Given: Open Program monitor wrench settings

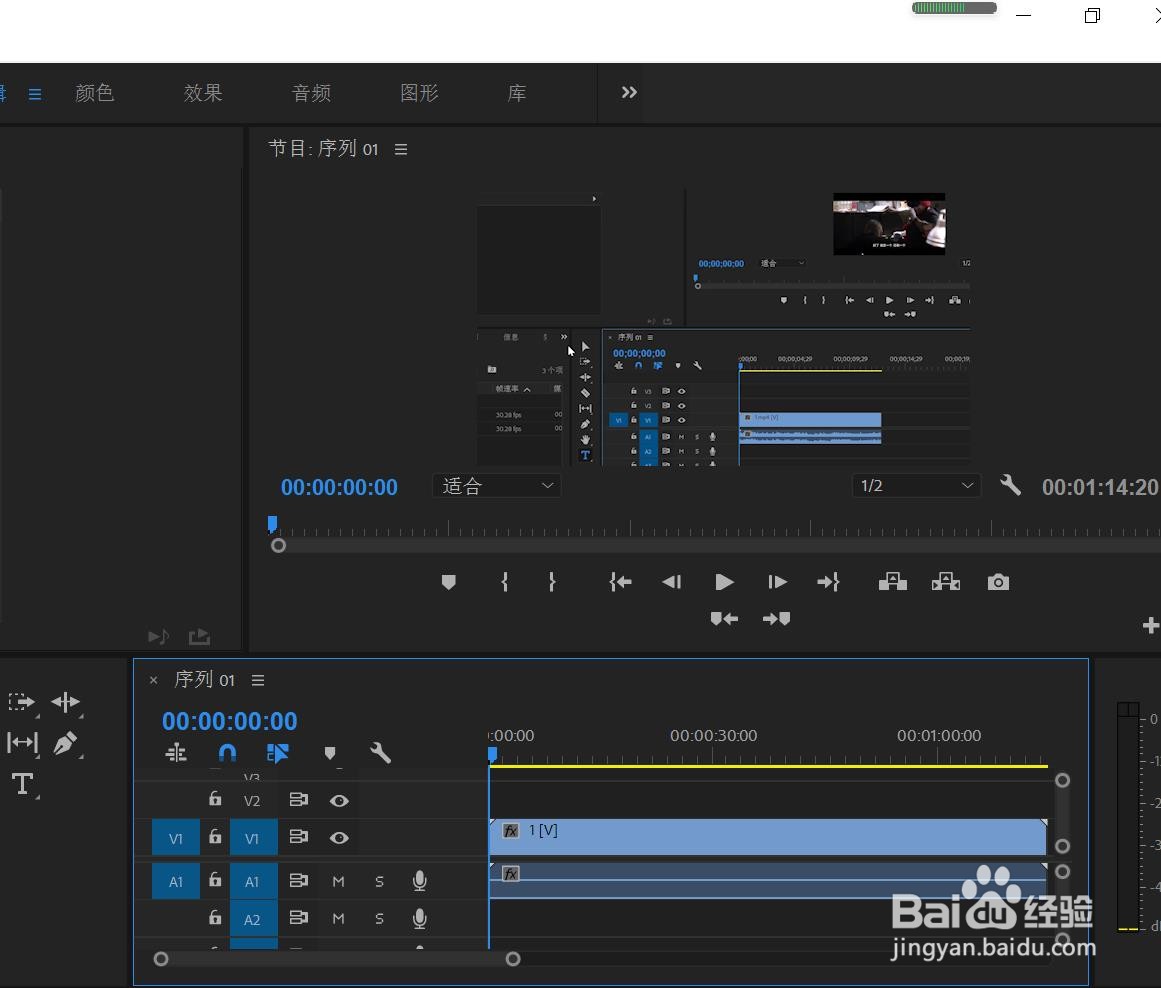Looking at the screenshot, I should (1010, 486).
